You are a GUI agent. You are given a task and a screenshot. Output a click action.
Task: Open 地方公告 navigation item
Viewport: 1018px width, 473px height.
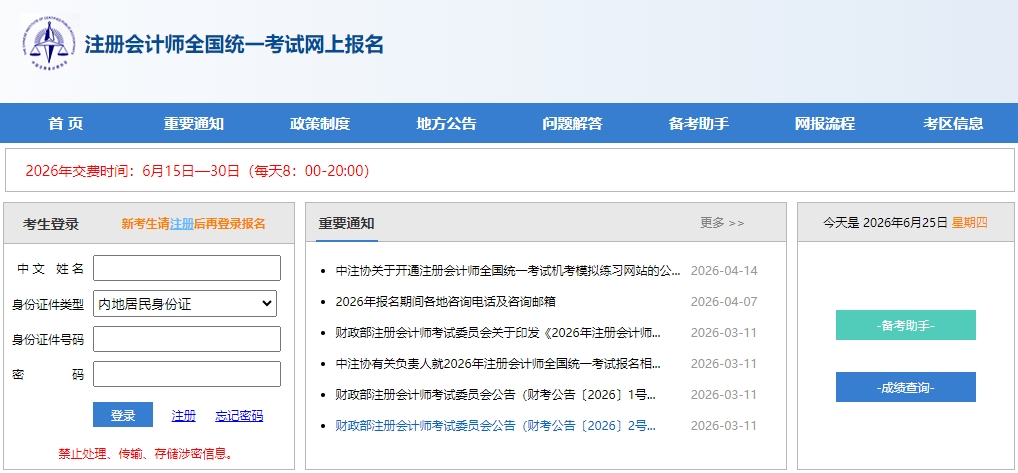(446, 123)
